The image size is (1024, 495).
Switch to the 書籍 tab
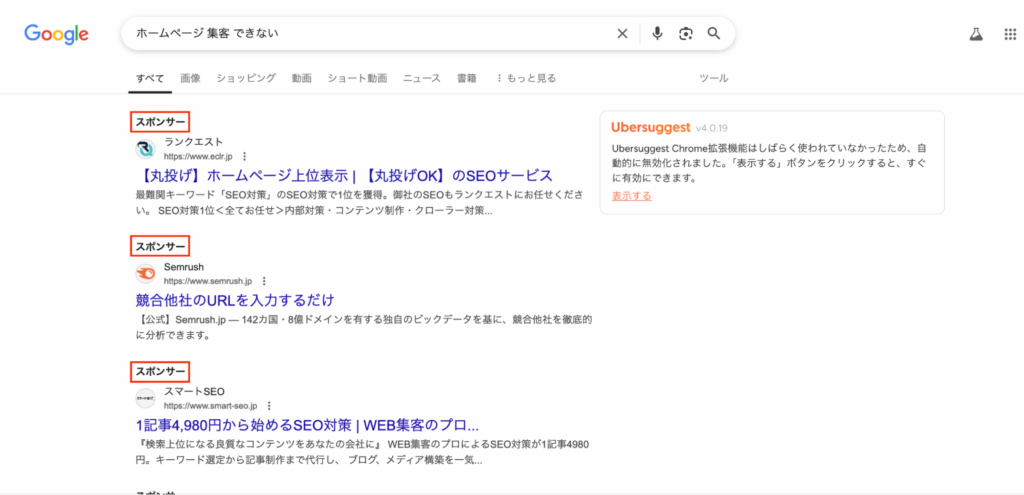click(467, 78)
